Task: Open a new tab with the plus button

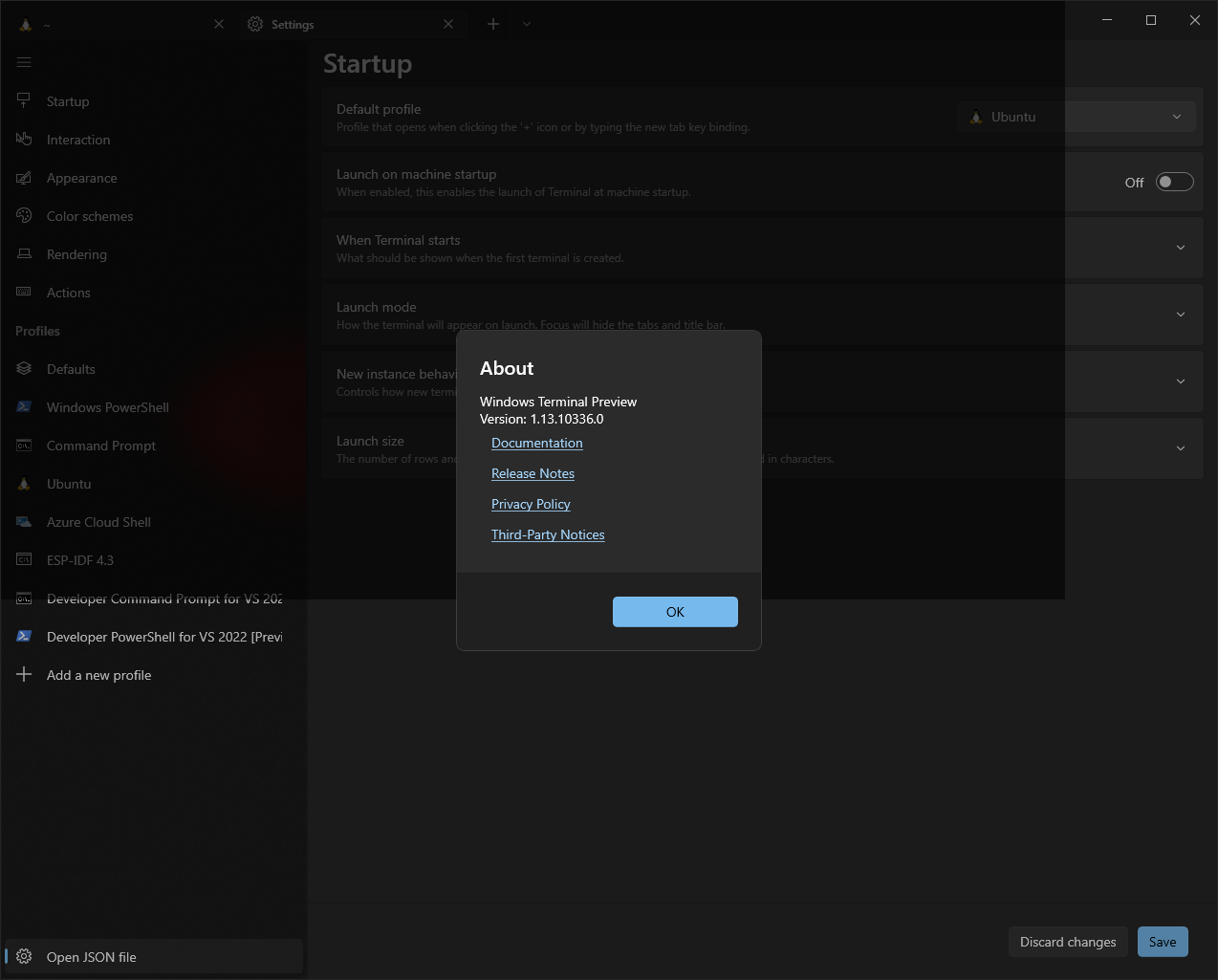Action: 493,24
